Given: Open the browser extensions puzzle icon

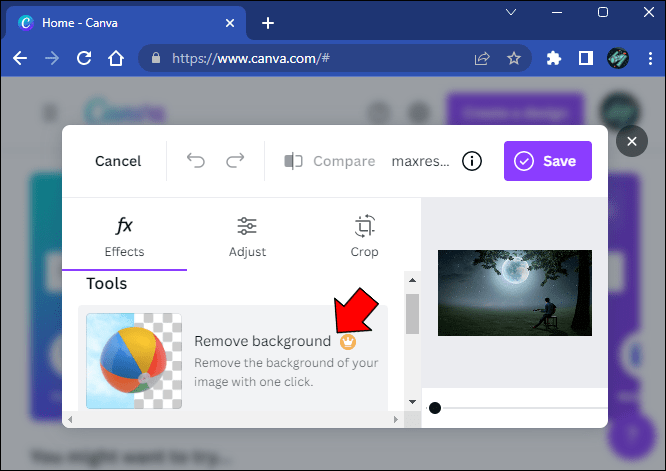Looking at the screenshot, I should 553,58.
